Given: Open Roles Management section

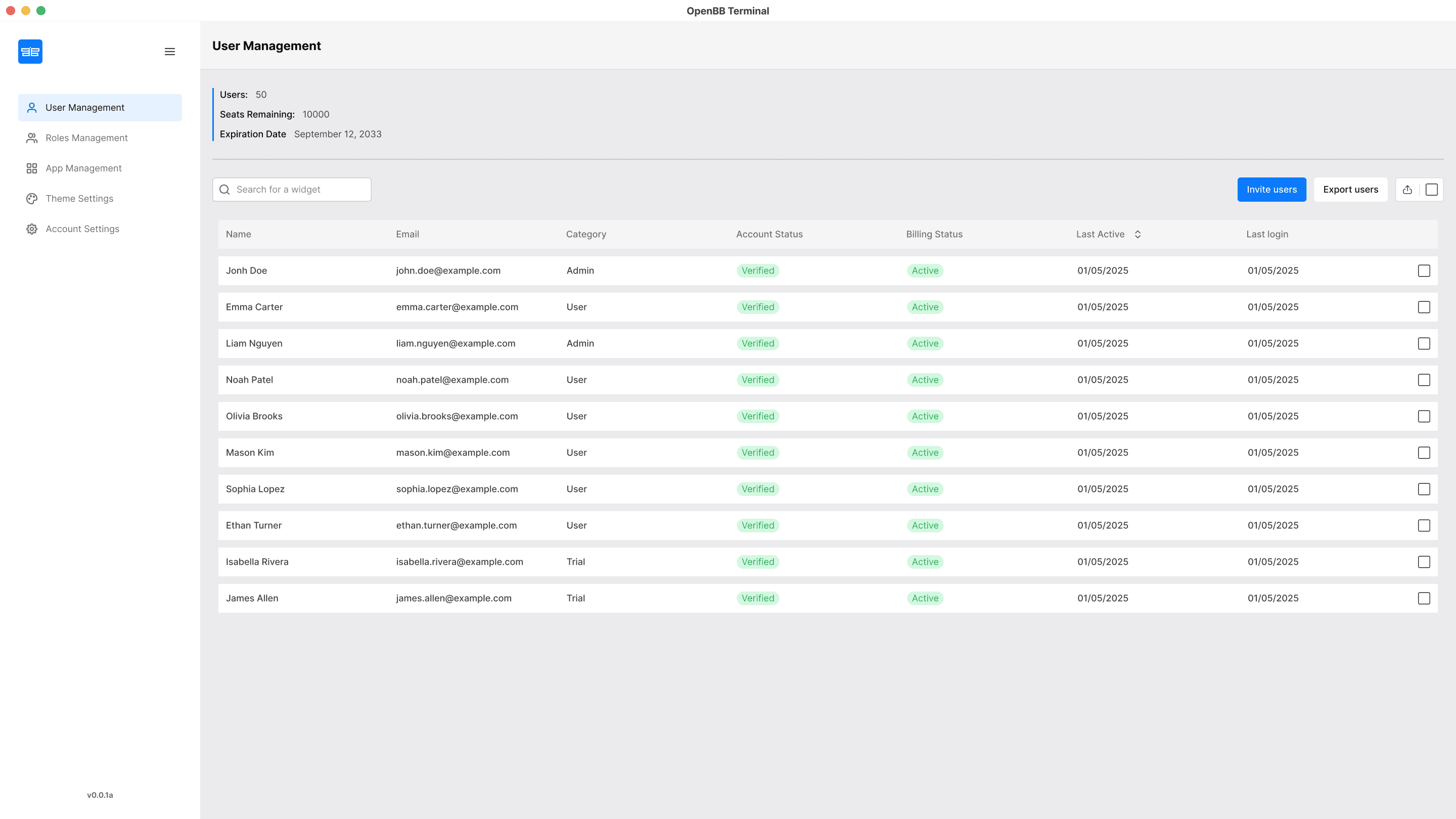Looking at the screenshot, I should pyautogui.click(x=86, y=138).
